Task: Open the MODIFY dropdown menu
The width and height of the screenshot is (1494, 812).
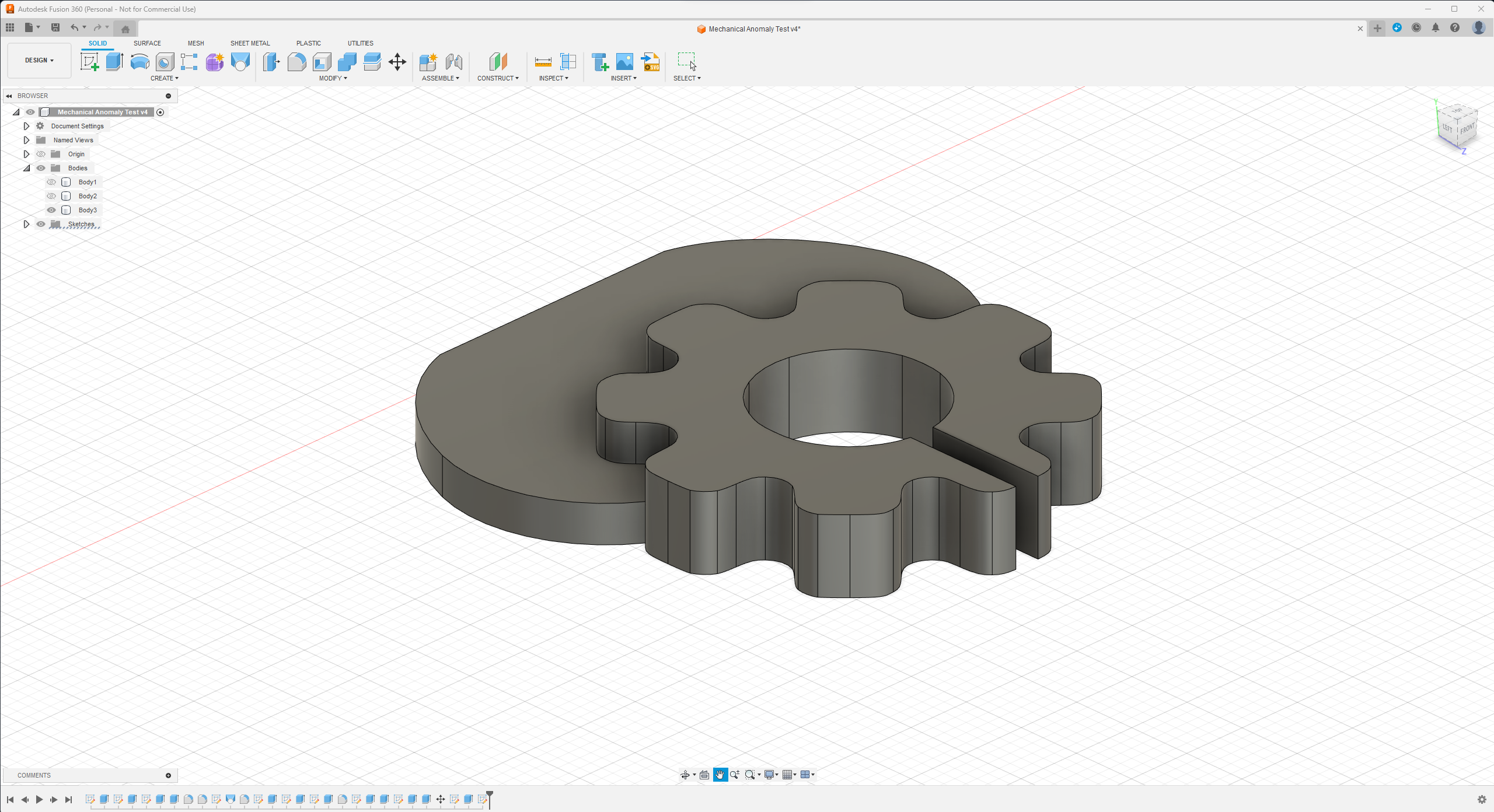Action: click(x=333, y=78)
